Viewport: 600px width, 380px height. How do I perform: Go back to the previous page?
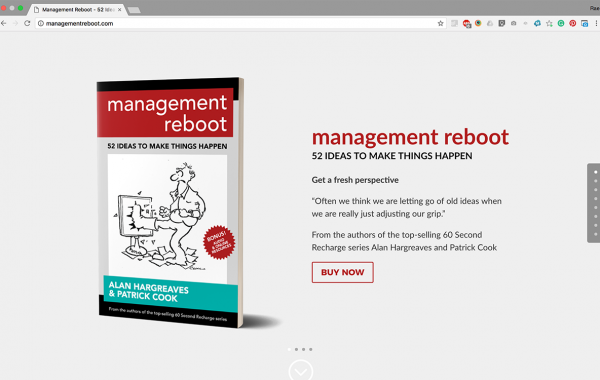(4, 23)
